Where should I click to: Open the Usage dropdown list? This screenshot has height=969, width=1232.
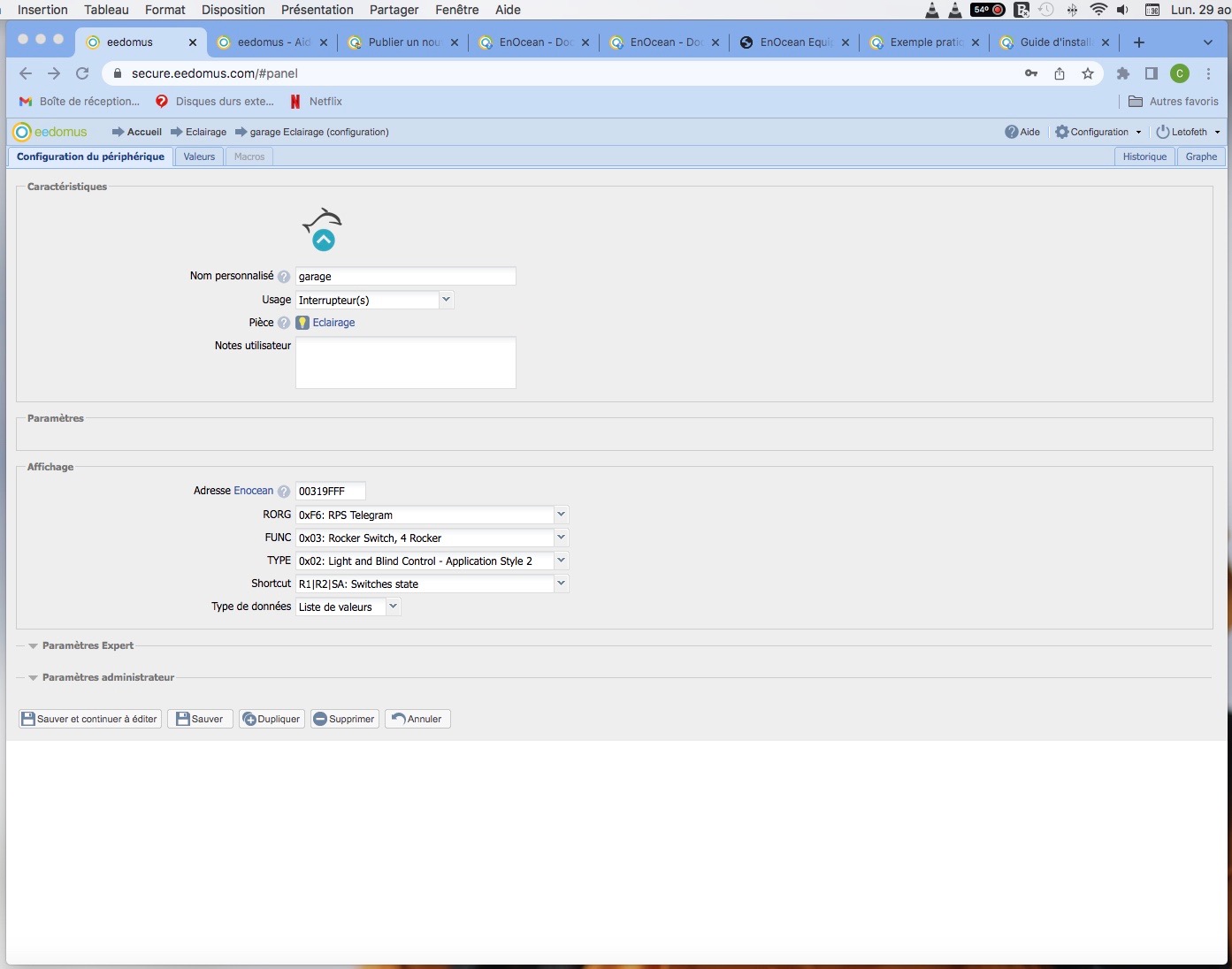point(446,300)
